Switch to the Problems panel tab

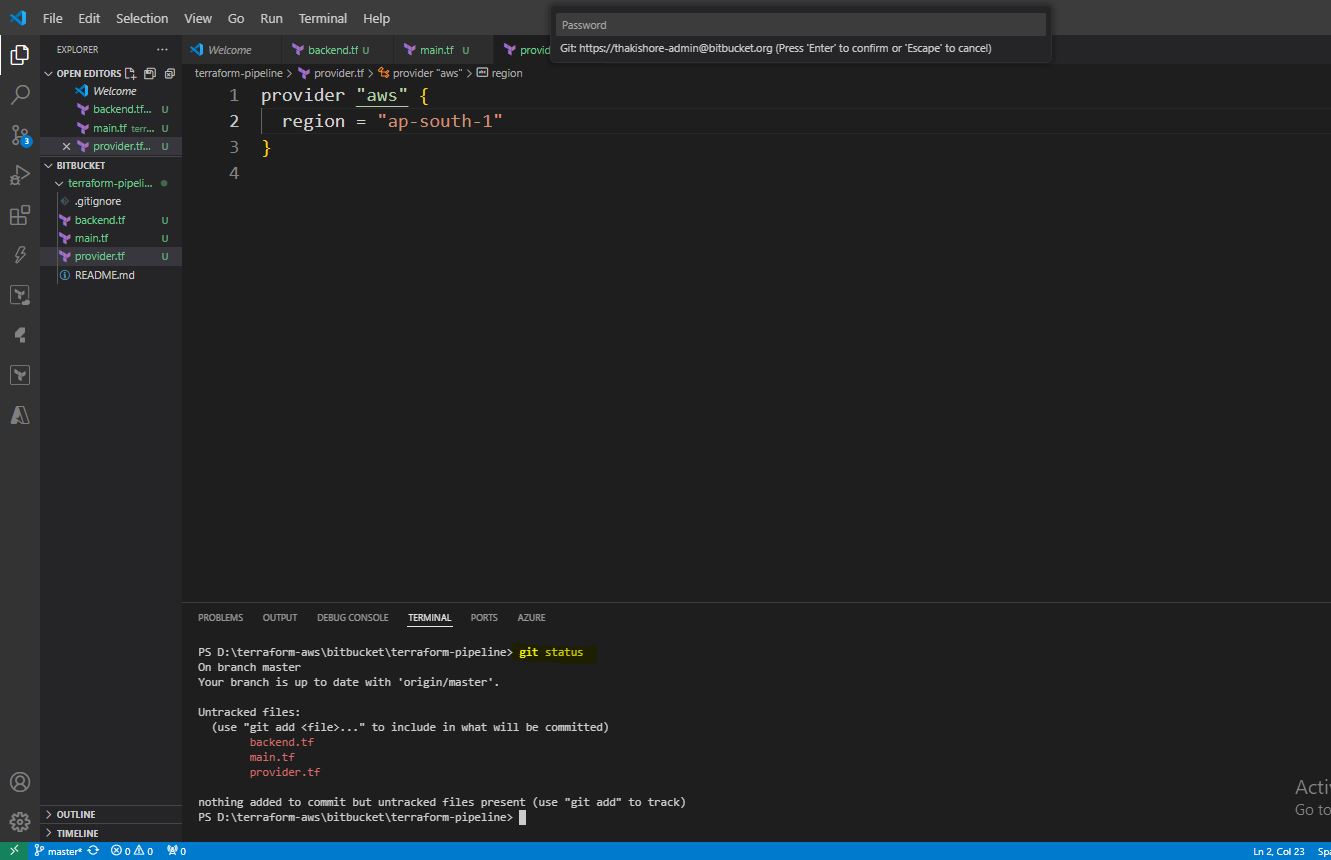coord(220,617)
